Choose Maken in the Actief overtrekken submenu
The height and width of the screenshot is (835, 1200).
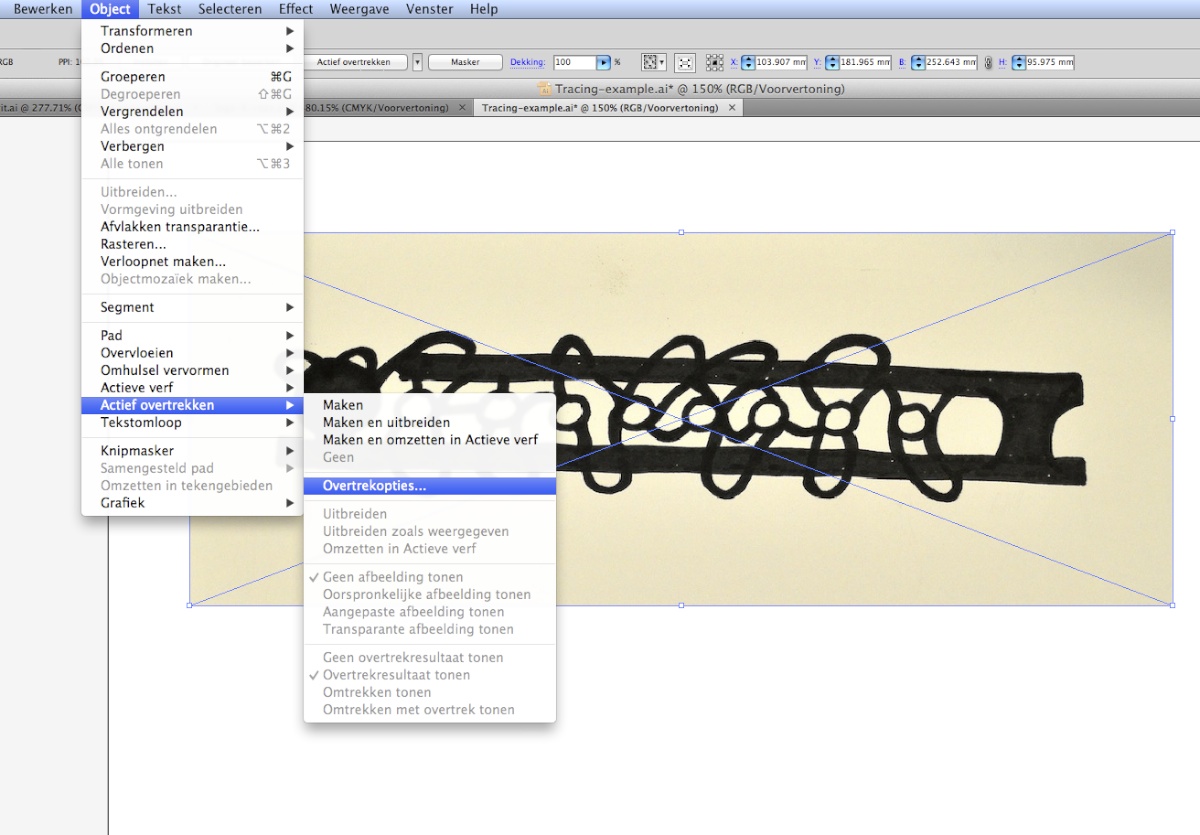click(x=429, y=405)
